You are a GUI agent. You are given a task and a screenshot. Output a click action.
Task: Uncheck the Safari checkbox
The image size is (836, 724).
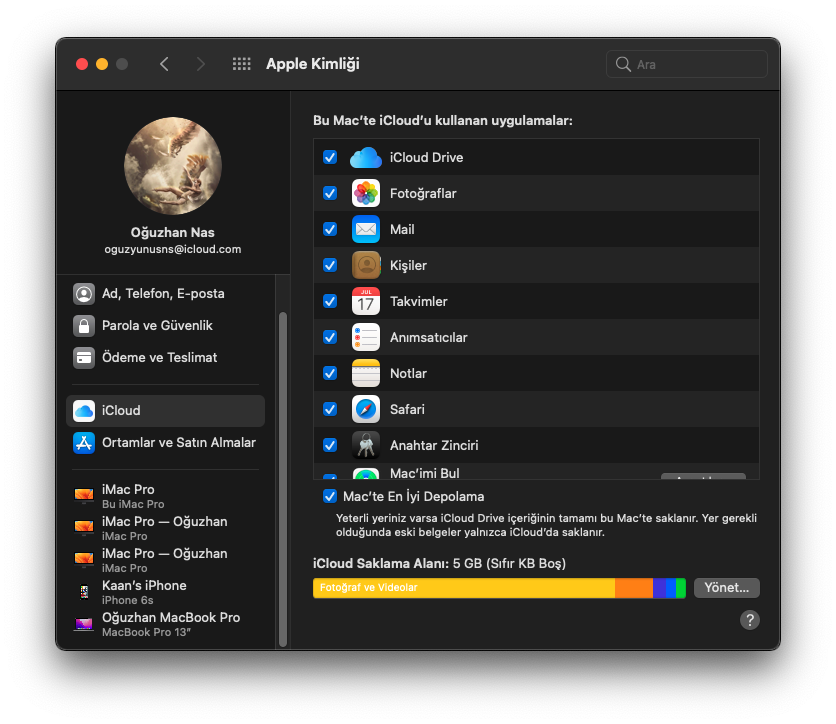(330, 409)
